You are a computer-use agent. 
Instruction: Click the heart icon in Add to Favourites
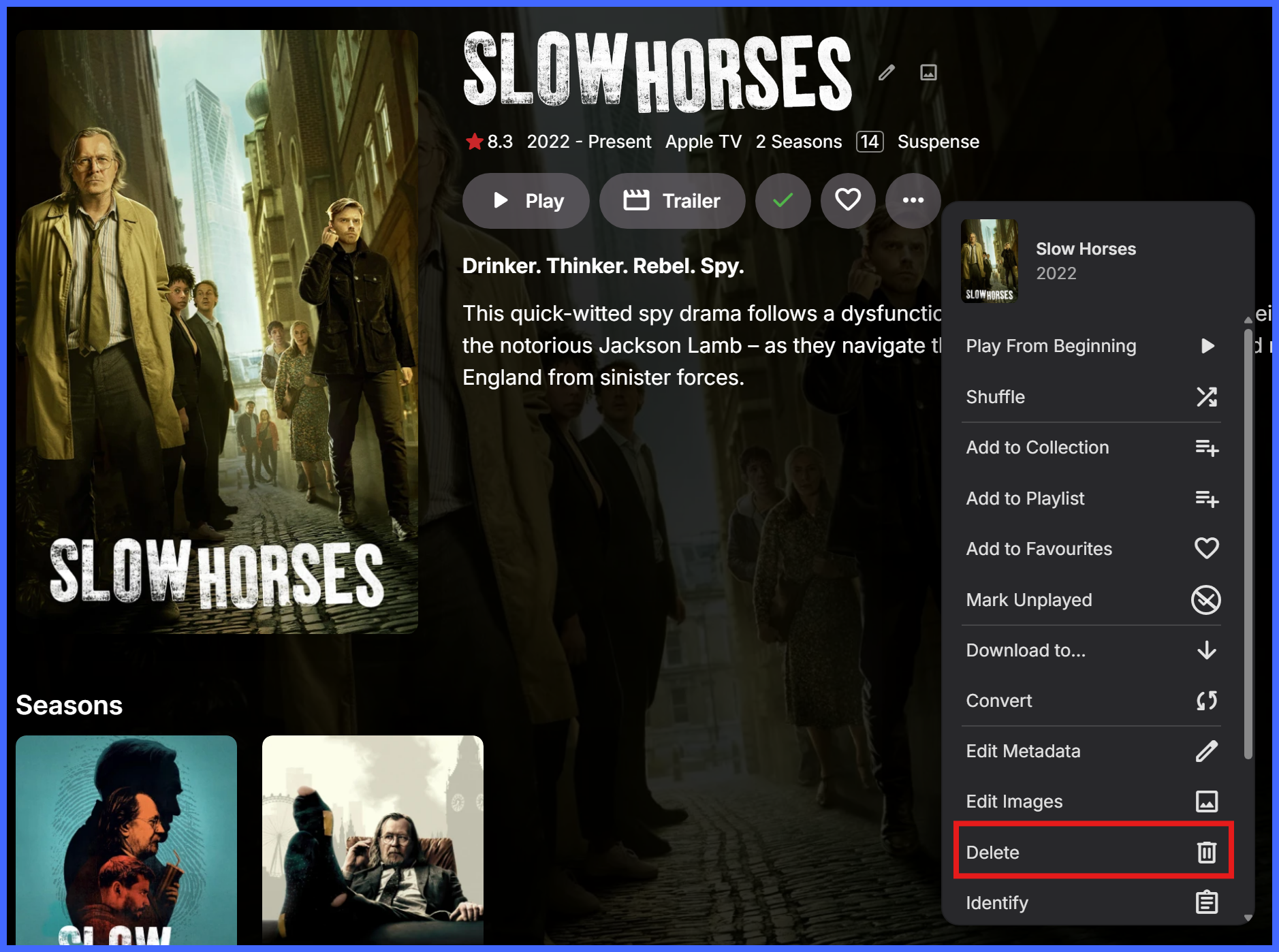click(x=1207, y=548)
